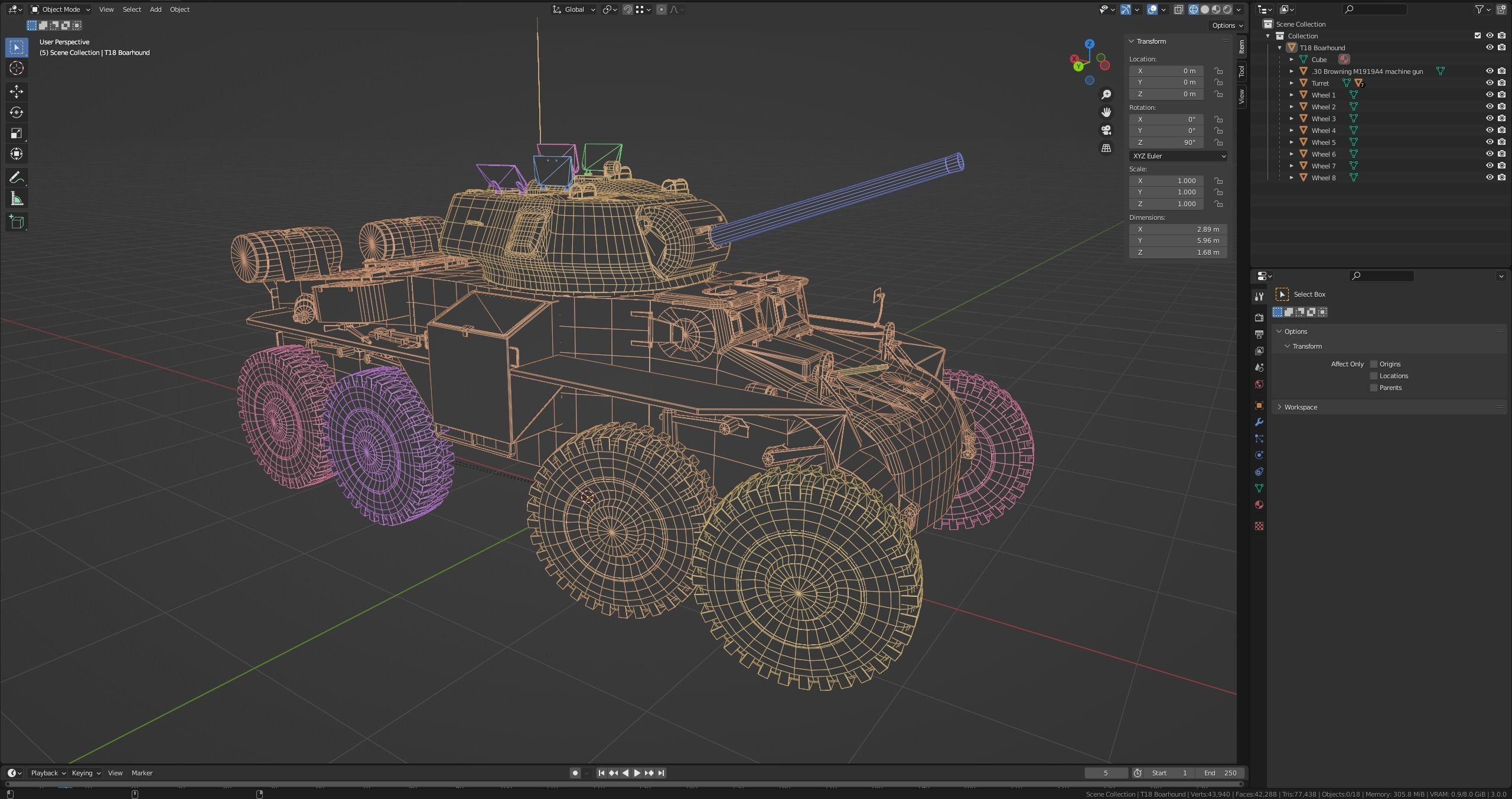1512x799 pixels.
Task: Open the Scene properties tab
Action: click(1259, 367)
